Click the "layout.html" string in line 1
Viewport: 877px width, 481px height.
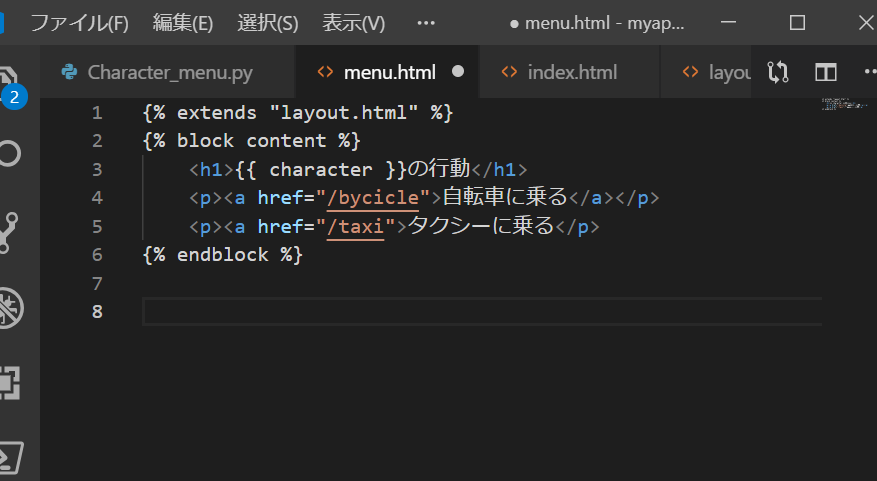click(x=343, y=113)
